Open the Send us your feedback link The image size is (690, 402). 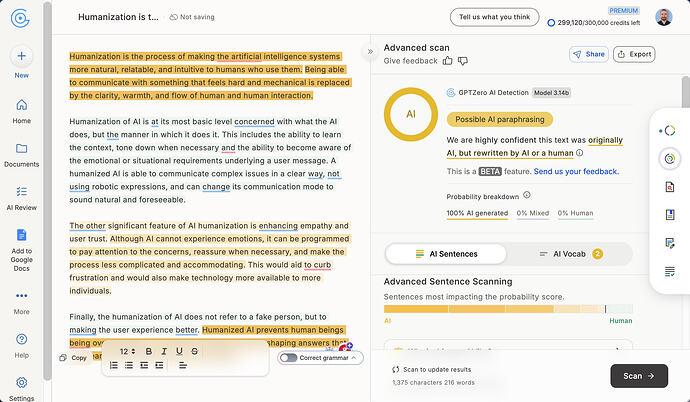coord(576,172)
